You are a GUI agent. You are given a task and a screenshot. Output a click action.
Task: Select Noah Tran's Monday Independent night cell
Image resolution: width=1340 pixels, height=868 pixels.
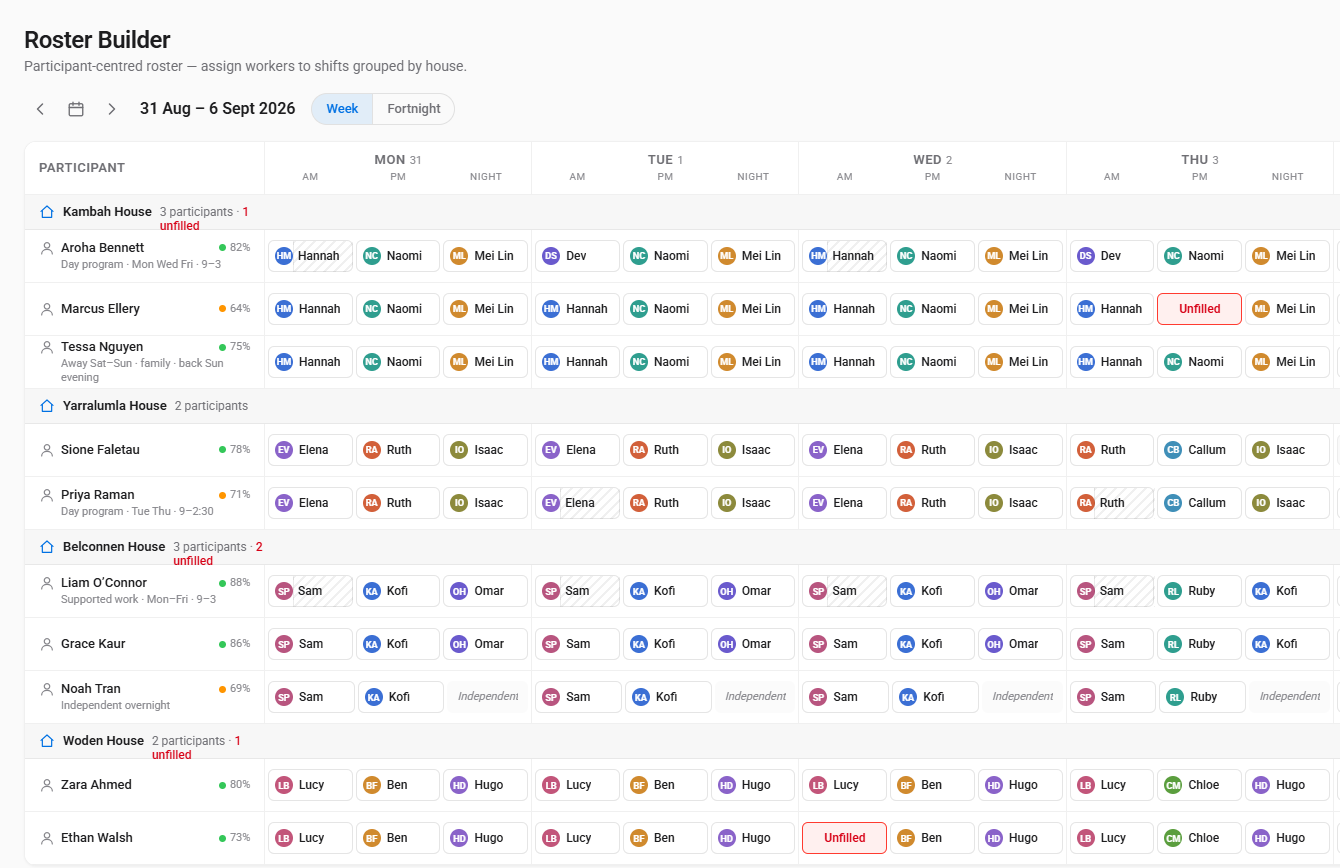coord(488,696)
